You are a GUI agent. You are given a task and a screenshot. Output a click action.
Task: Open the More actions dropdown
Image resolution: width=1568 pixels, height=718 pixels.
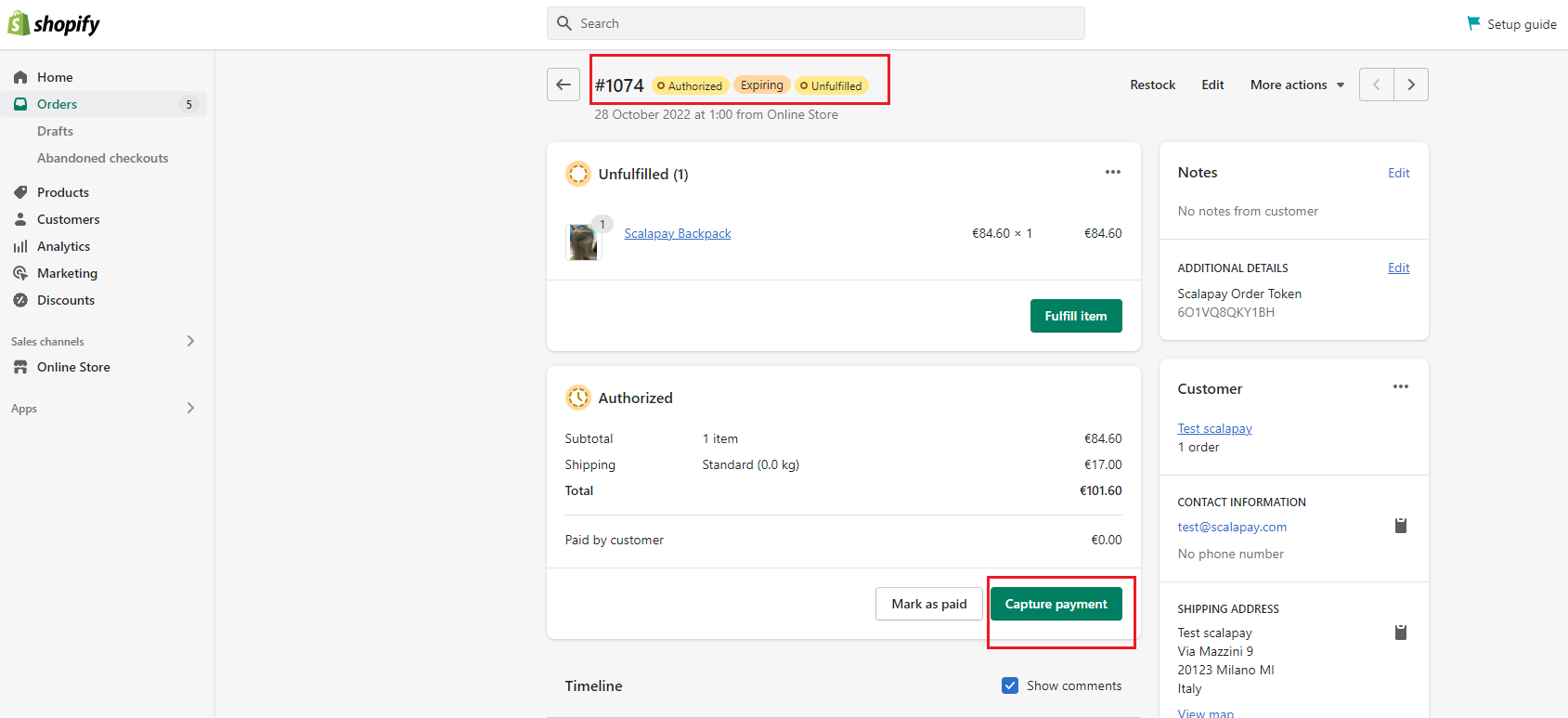(x=1297, y=85)
